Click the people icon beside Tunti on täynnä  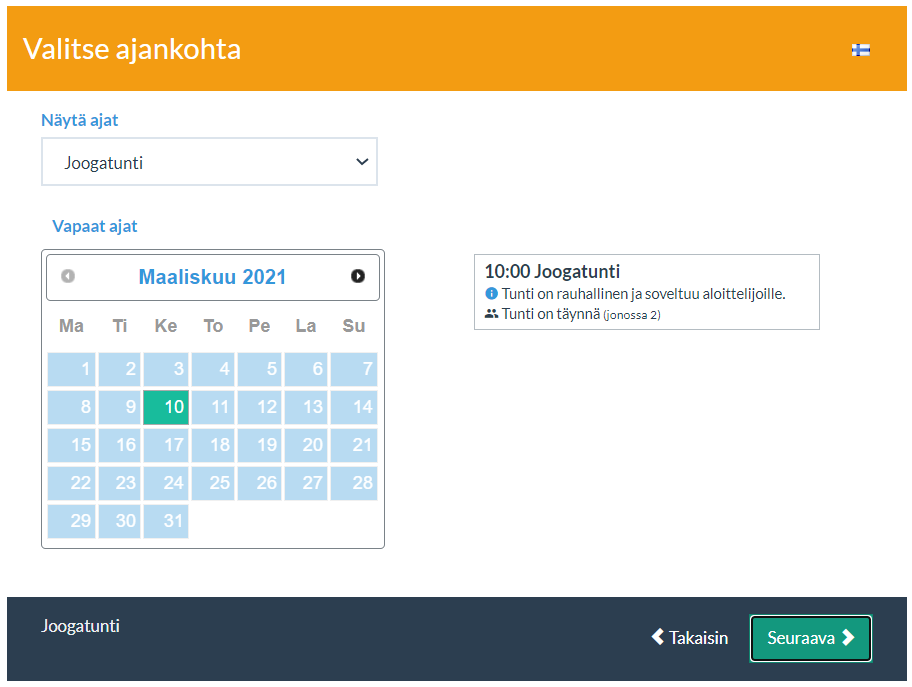coord(491,314)
